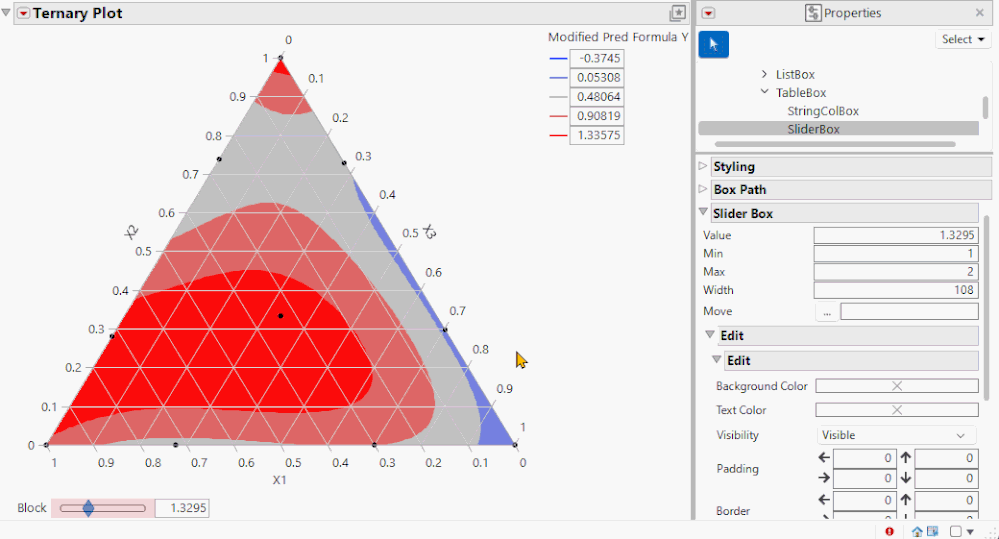999x539 pixels.
Task: Collapse the Slider Box section
Action: [x=703, y=212]
